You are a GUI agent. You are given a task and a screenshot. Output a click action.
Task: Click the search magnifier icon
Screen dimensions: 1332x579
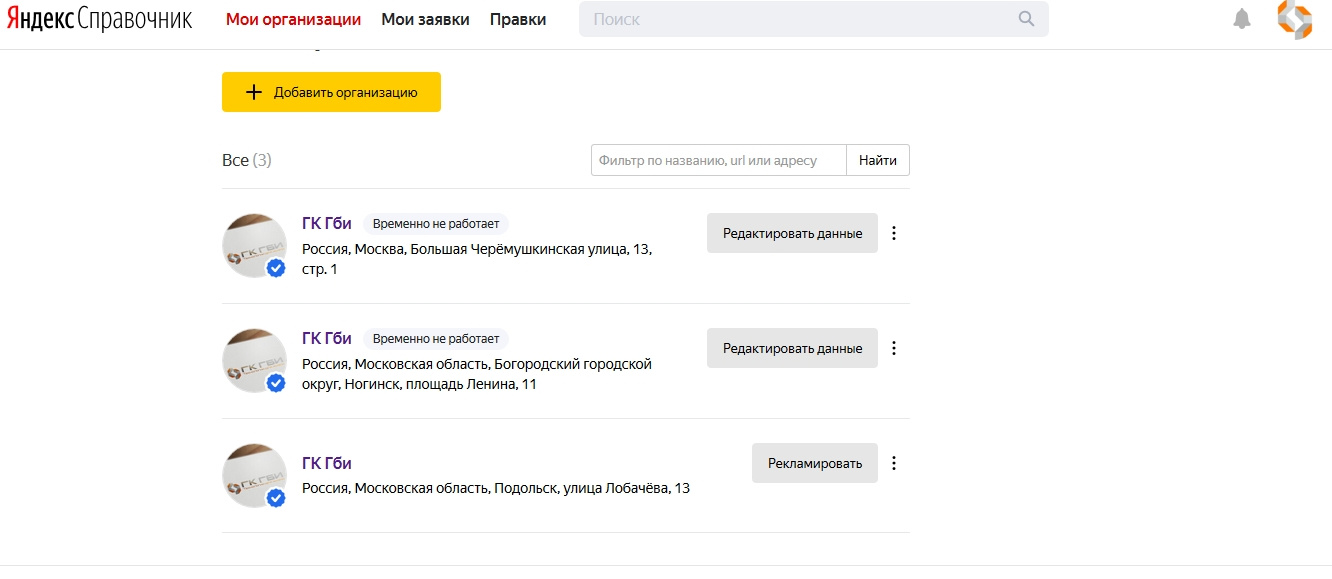(x=1026, y=19)
